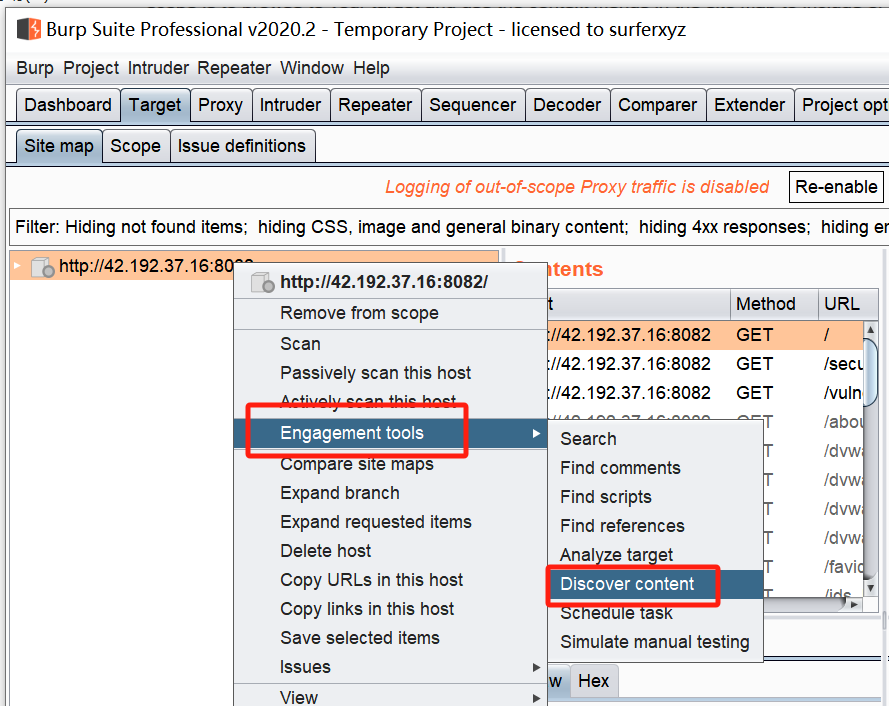
Task: Choose Save selected items
Action: click(x=390, y=637)
